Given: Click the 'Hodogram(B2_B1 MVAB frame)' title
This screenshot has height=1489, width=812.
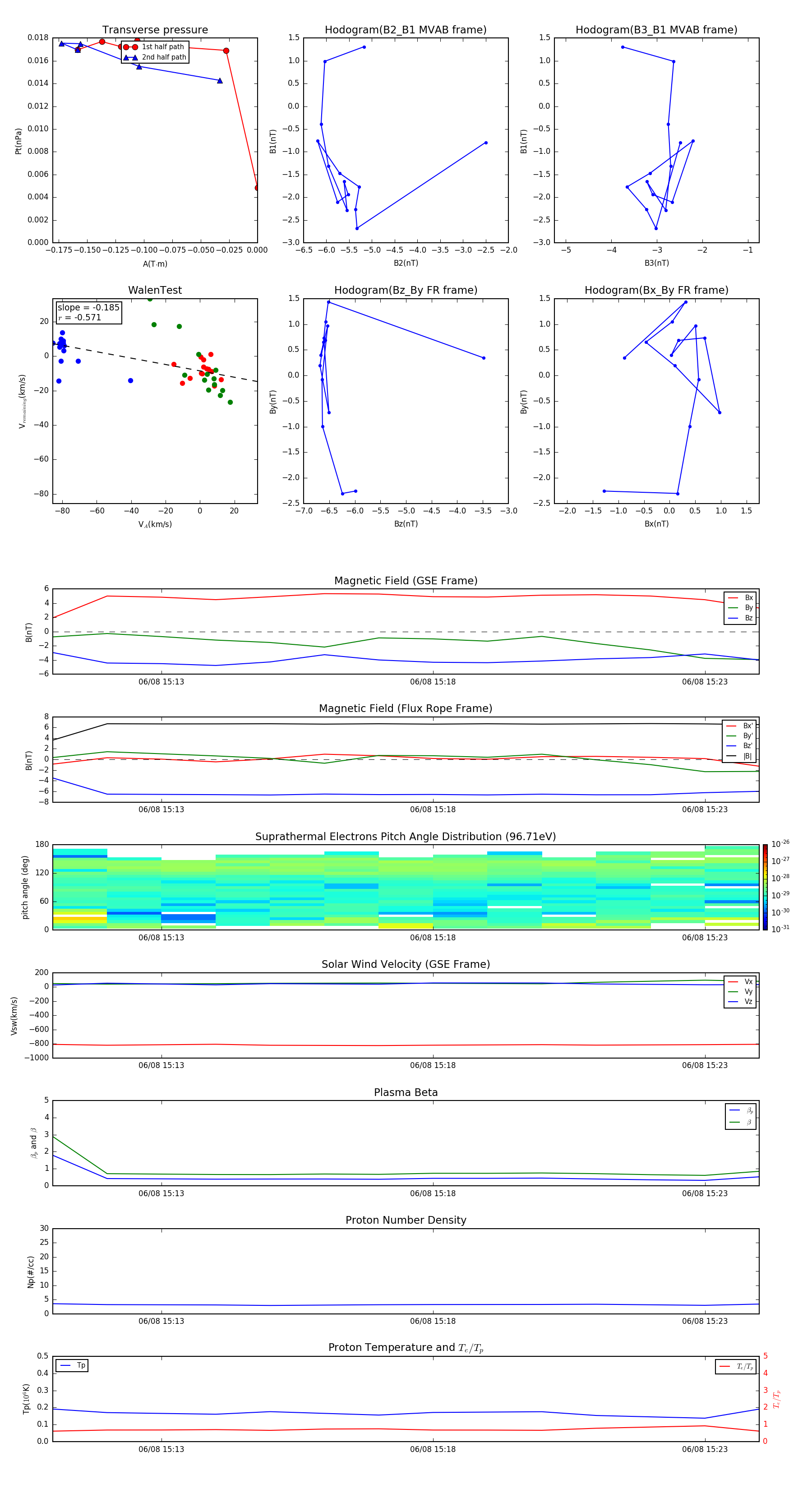Looking at the screenshot, I should (406, 30).
